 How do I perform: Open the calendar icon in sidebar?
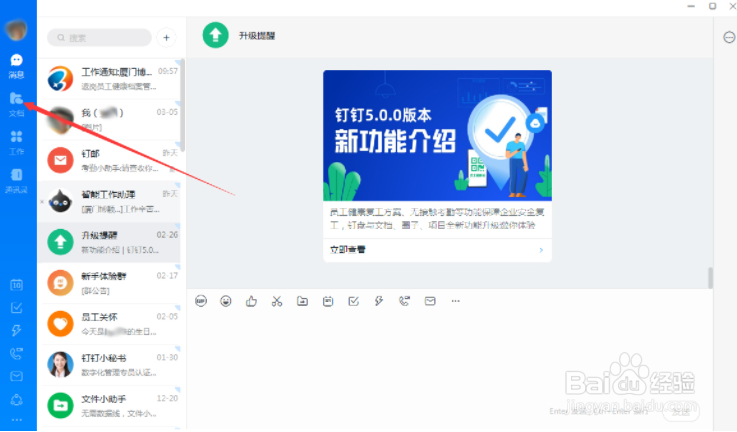point(16,285)
